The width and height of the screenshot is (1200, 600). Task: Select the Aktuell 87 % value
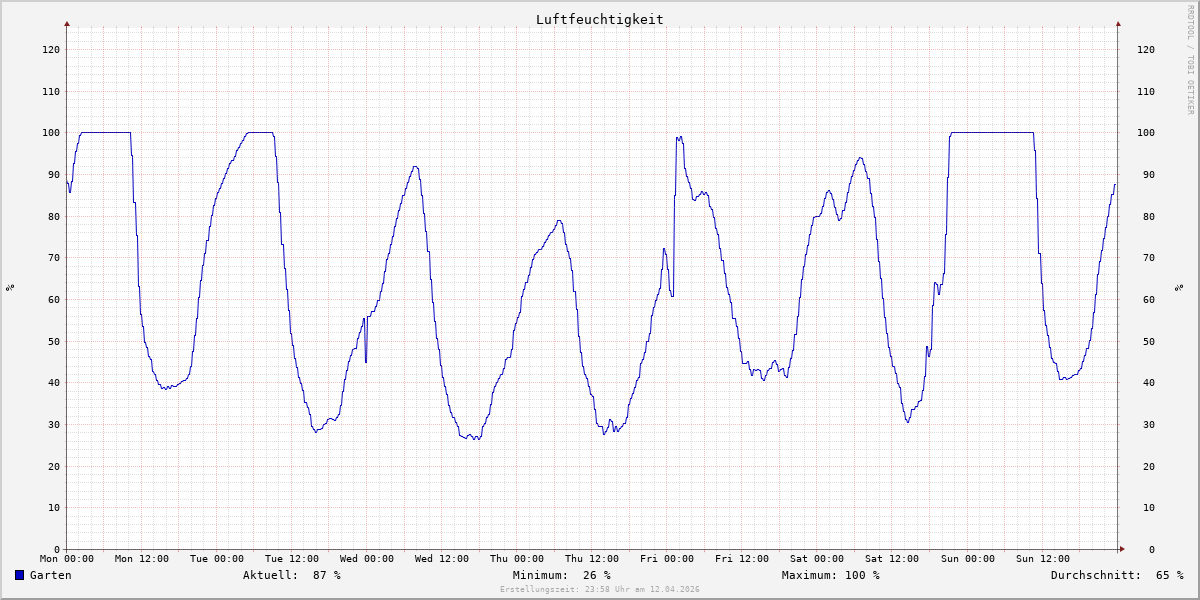tap(326, 575)
